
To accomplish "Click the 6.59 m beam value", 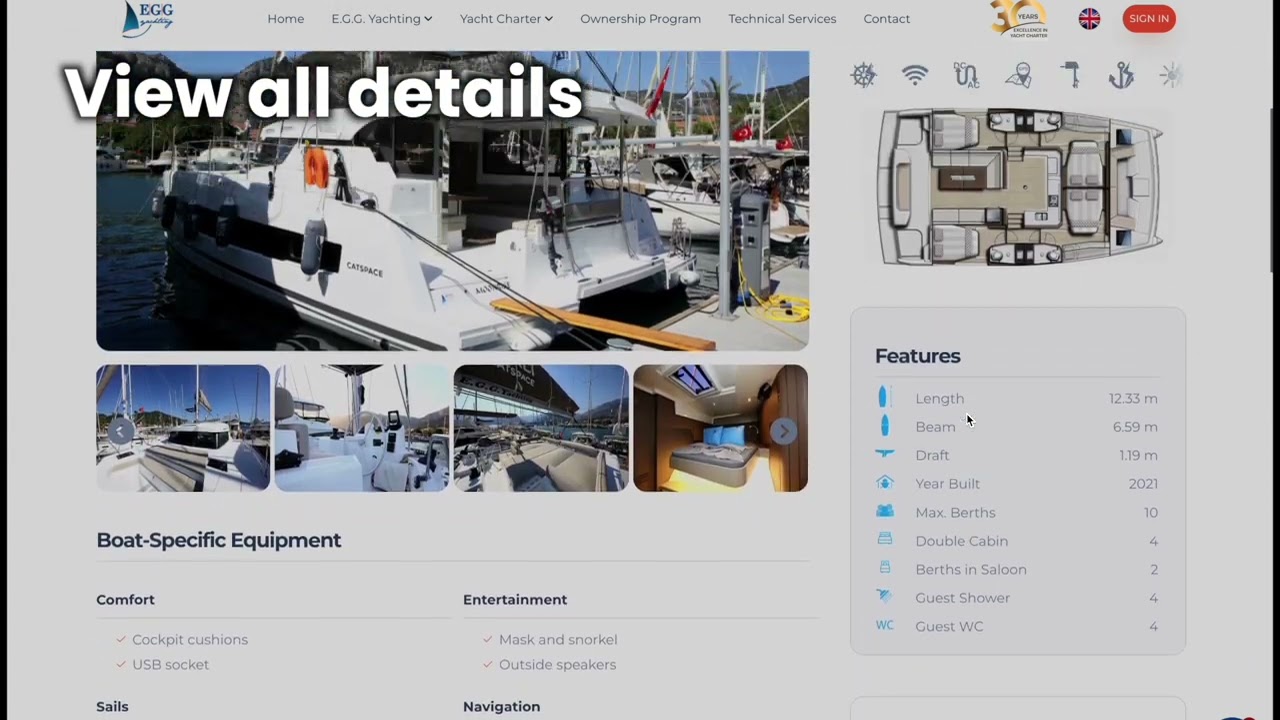I will click(x=1135, y=427).
